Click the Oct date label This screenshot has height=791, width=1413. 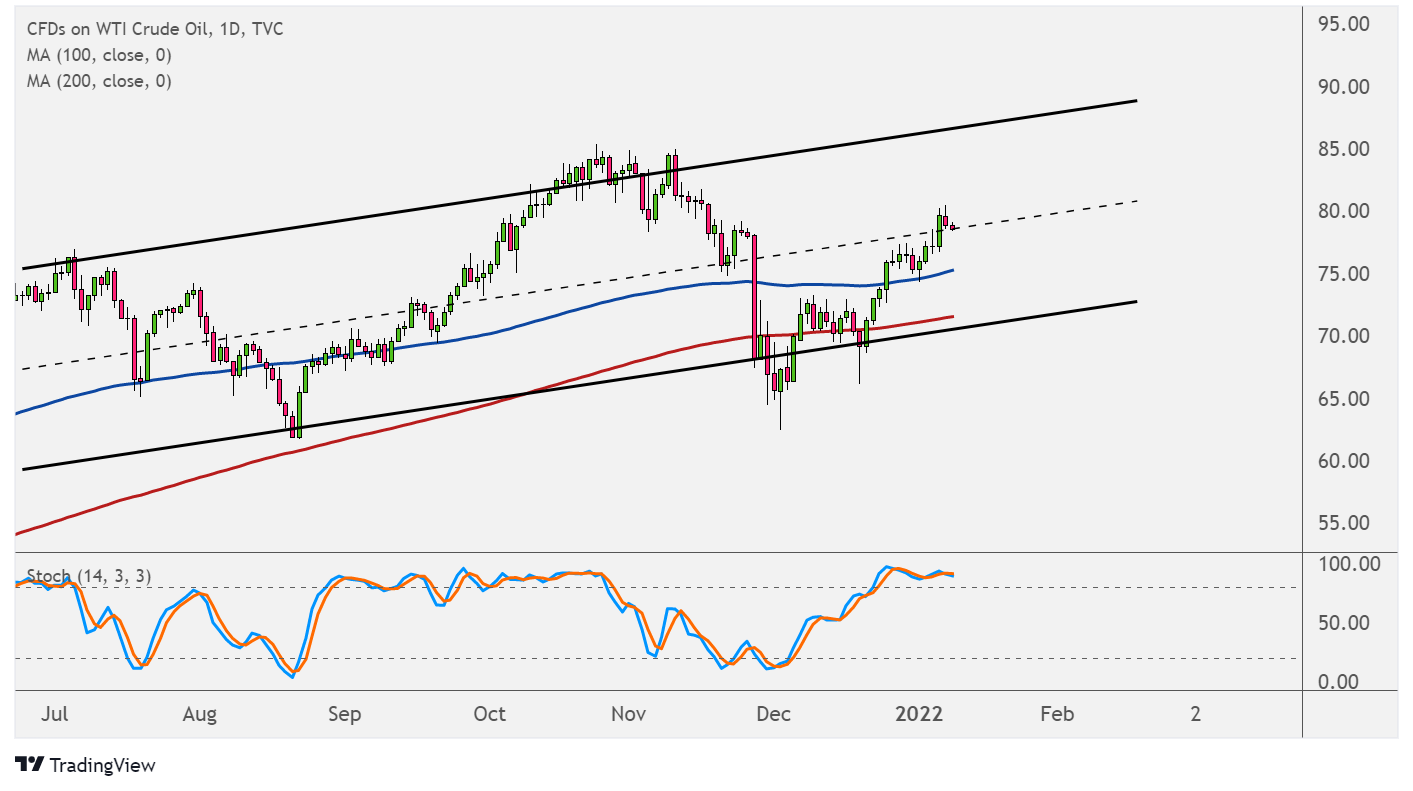click(489, 714)
